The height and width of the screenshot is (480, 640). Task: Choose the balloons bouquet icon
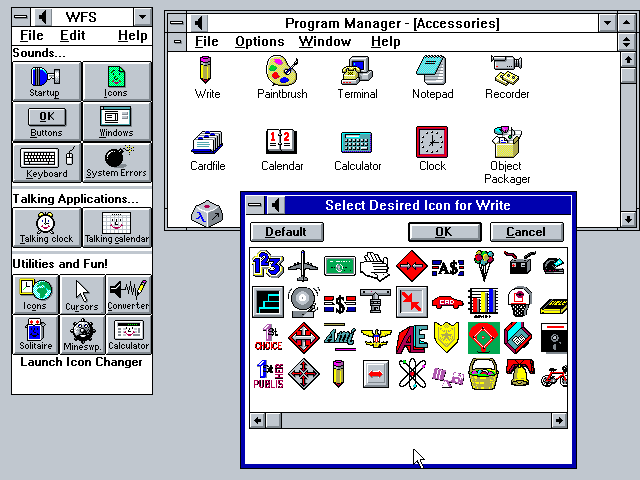pyautogui.click(x=484, y=266)
